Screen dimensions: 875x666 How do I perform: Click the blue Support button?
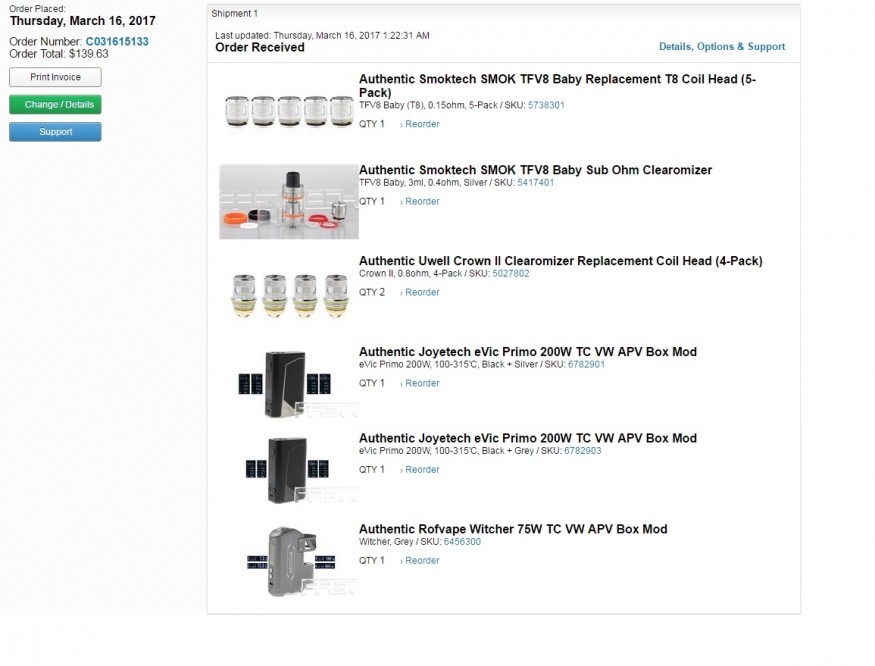pyautogui.click(x=55, y=132)
